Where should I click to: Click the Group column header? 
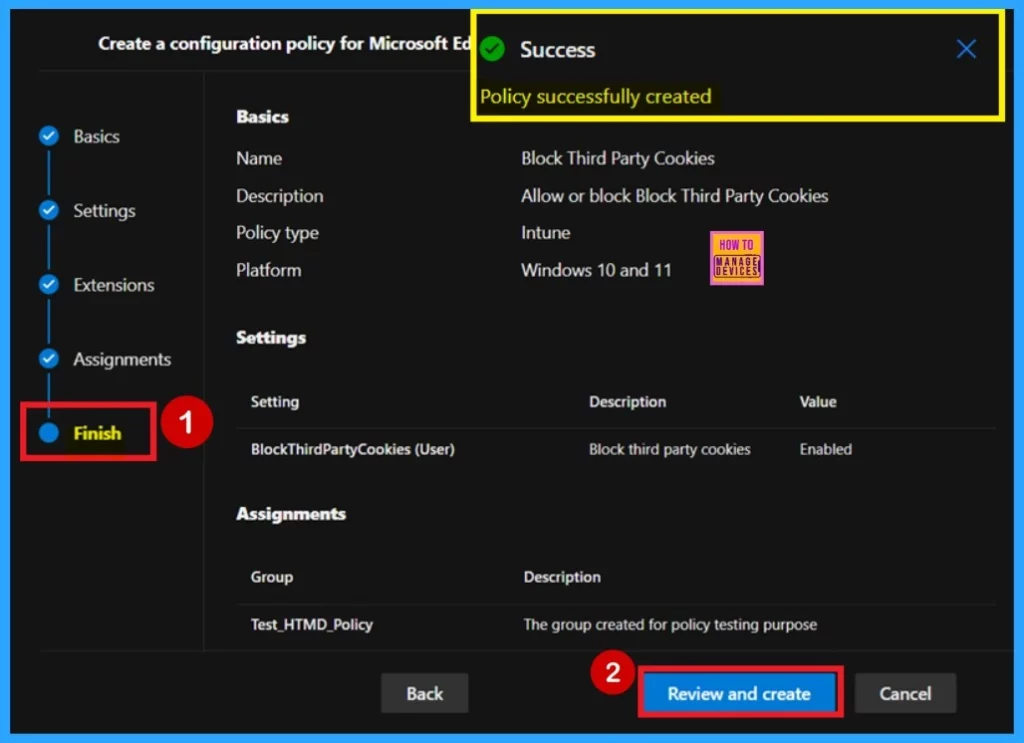click(272, 577)
